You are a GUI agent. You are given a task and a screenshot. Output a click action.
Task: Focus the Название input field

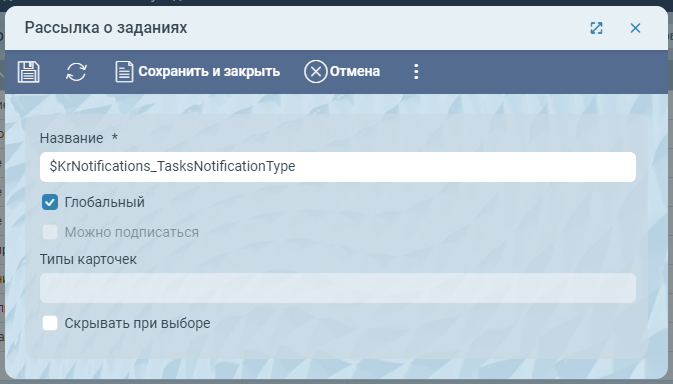(338, 166)
